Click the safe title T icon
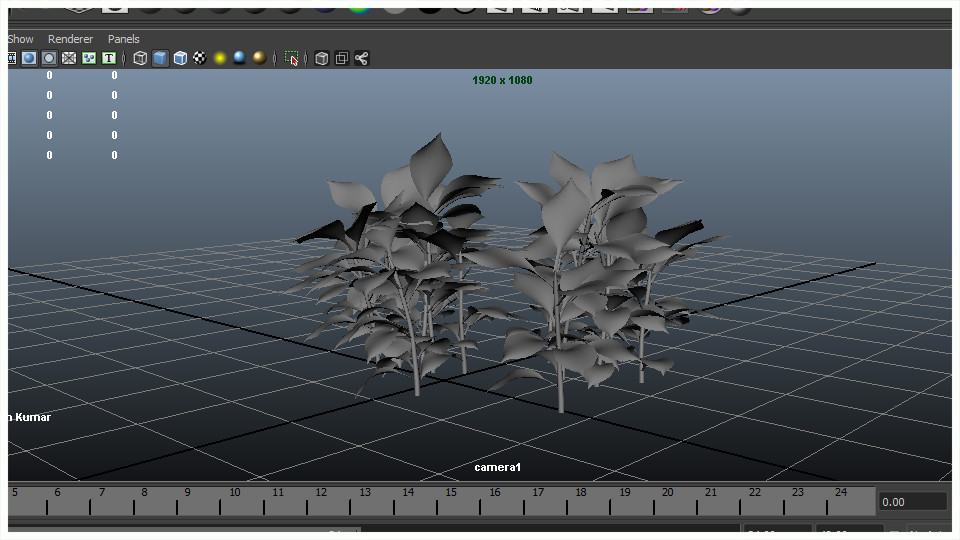Screen dimensions: 960x540 [109, 58]
